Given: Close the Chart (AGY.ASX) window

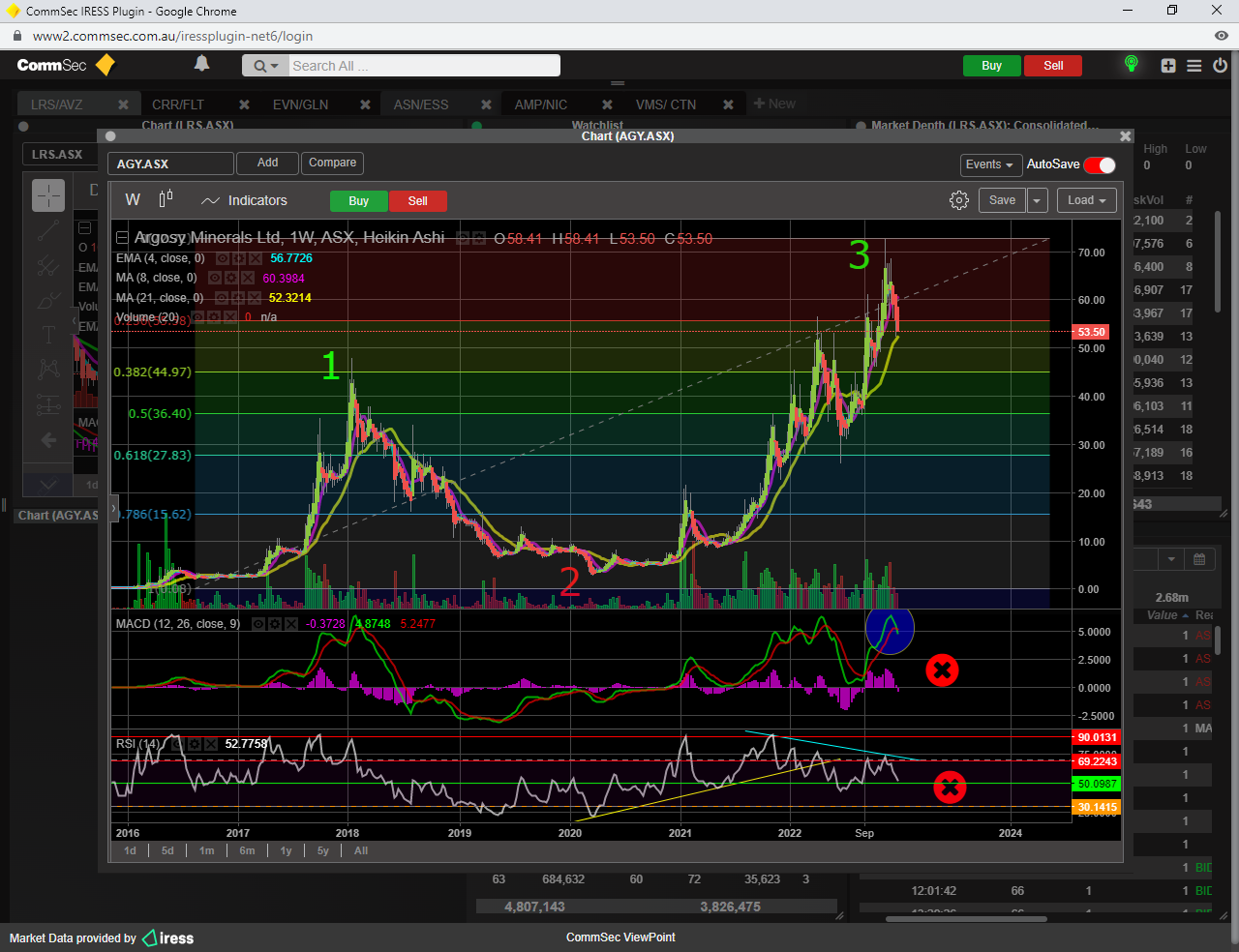Looking at the screenshot, I should 1125,136.
